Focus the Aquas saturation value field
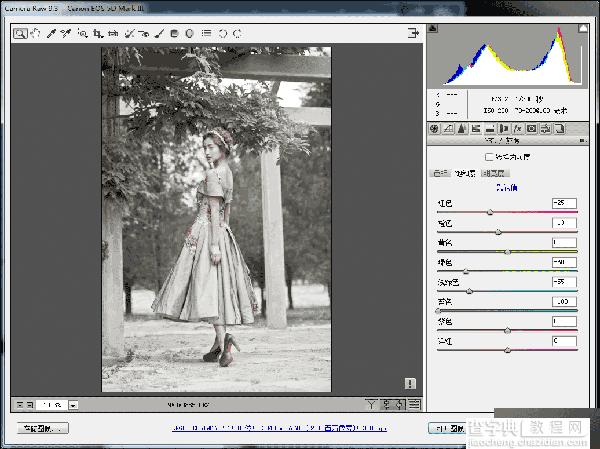Viewport: 600px width, 449px height. point(564,282)
